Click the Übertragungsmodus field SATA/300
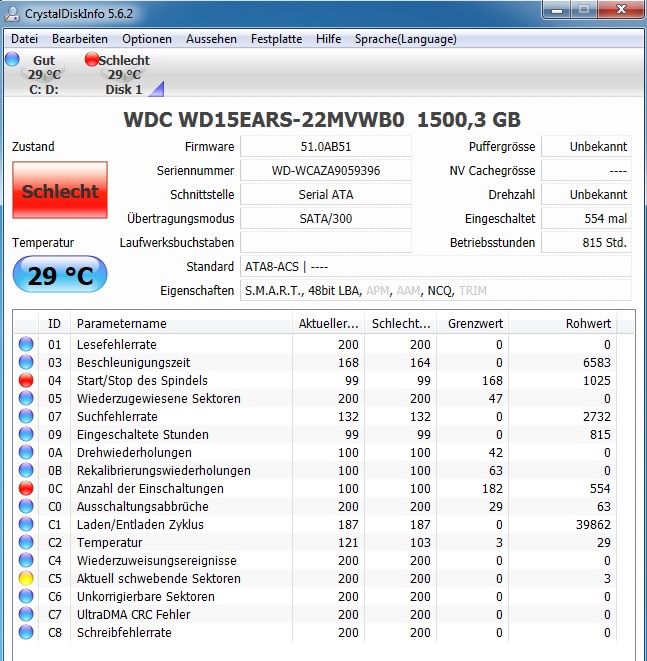 tap(326, 219)
